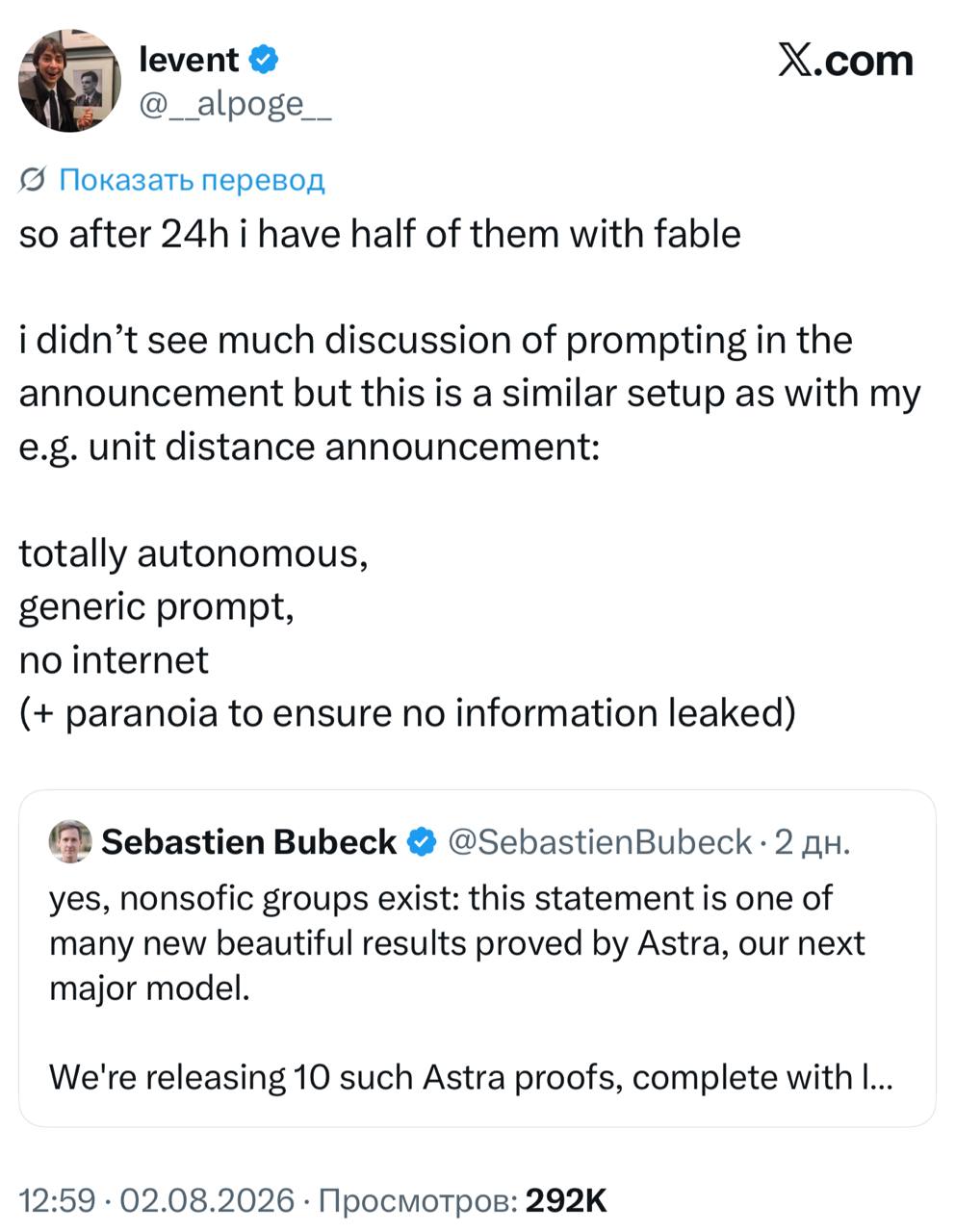Open Sebastien Bubeck's avatar in quoted post
This screenshot has width=955, height=1232.
70,841
